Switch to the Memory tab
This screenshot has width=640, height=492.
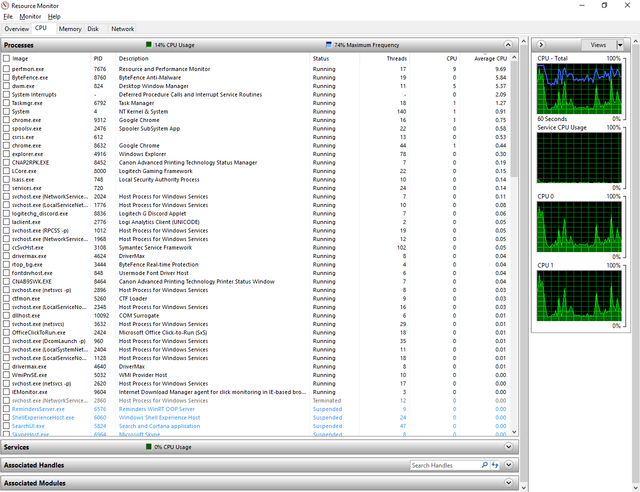coord(70,29)
